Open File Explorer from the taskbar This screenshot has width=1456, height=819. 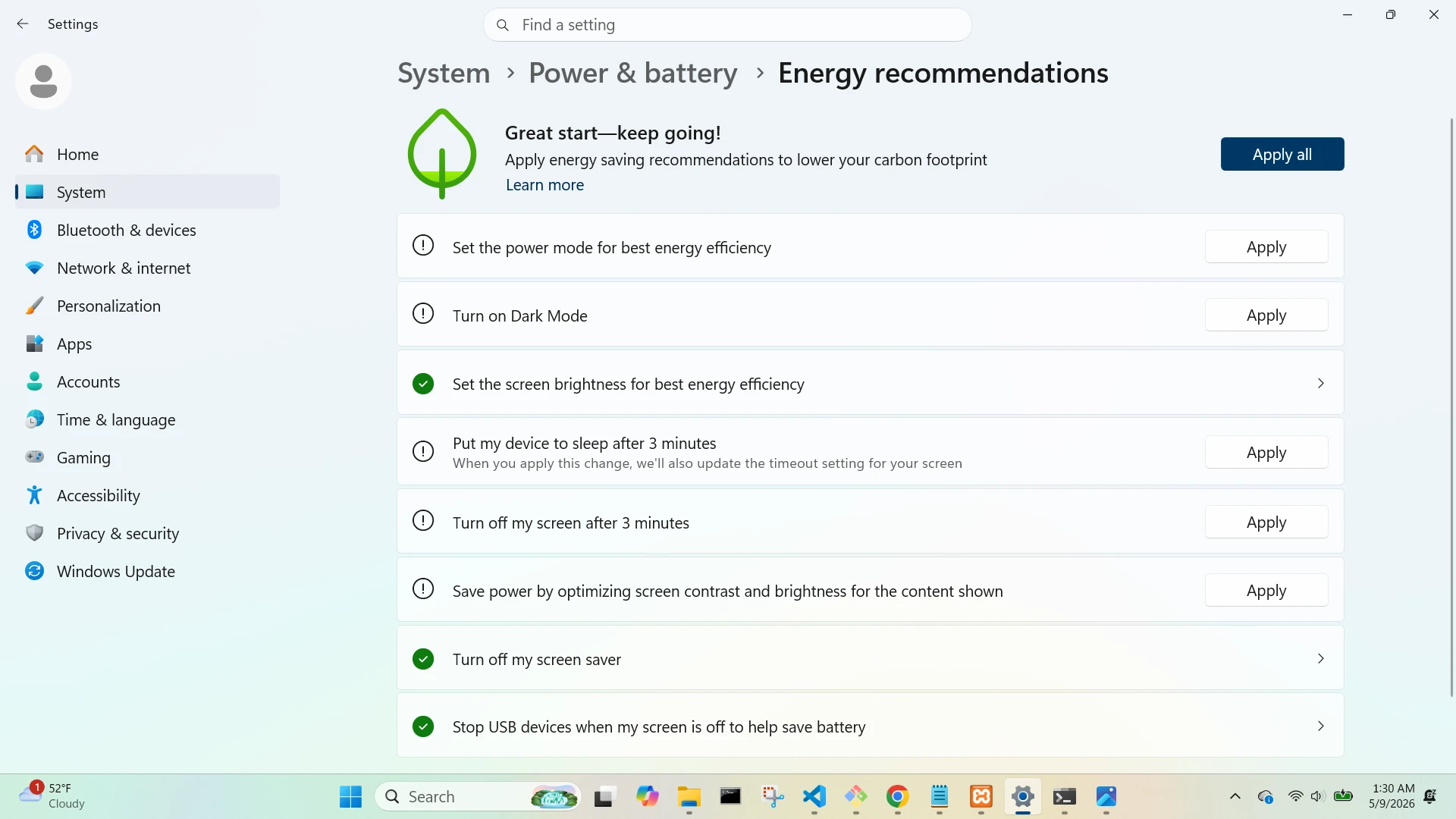click(689, 797)
